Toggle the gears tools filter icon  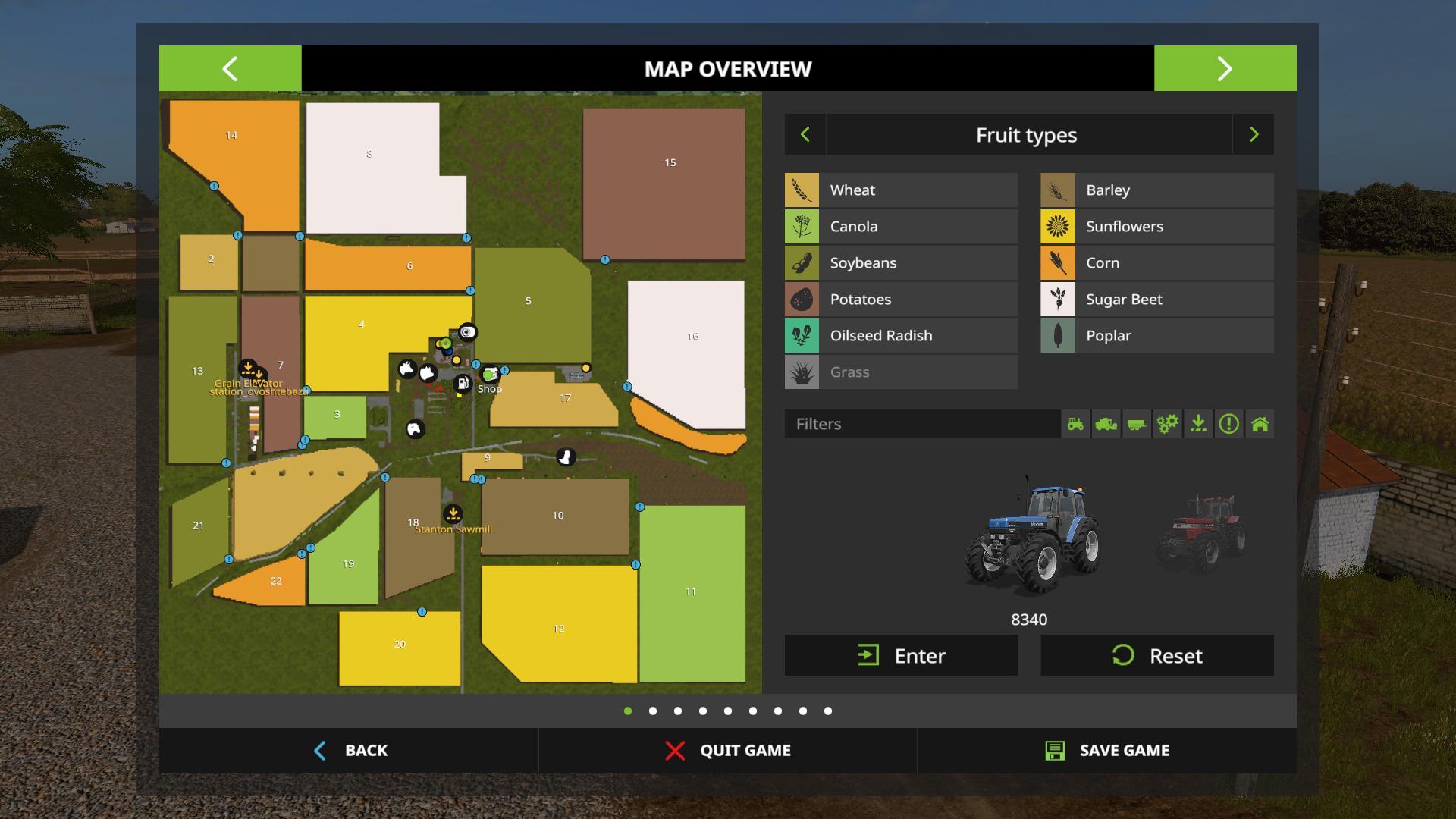(x=1167, y=424)
